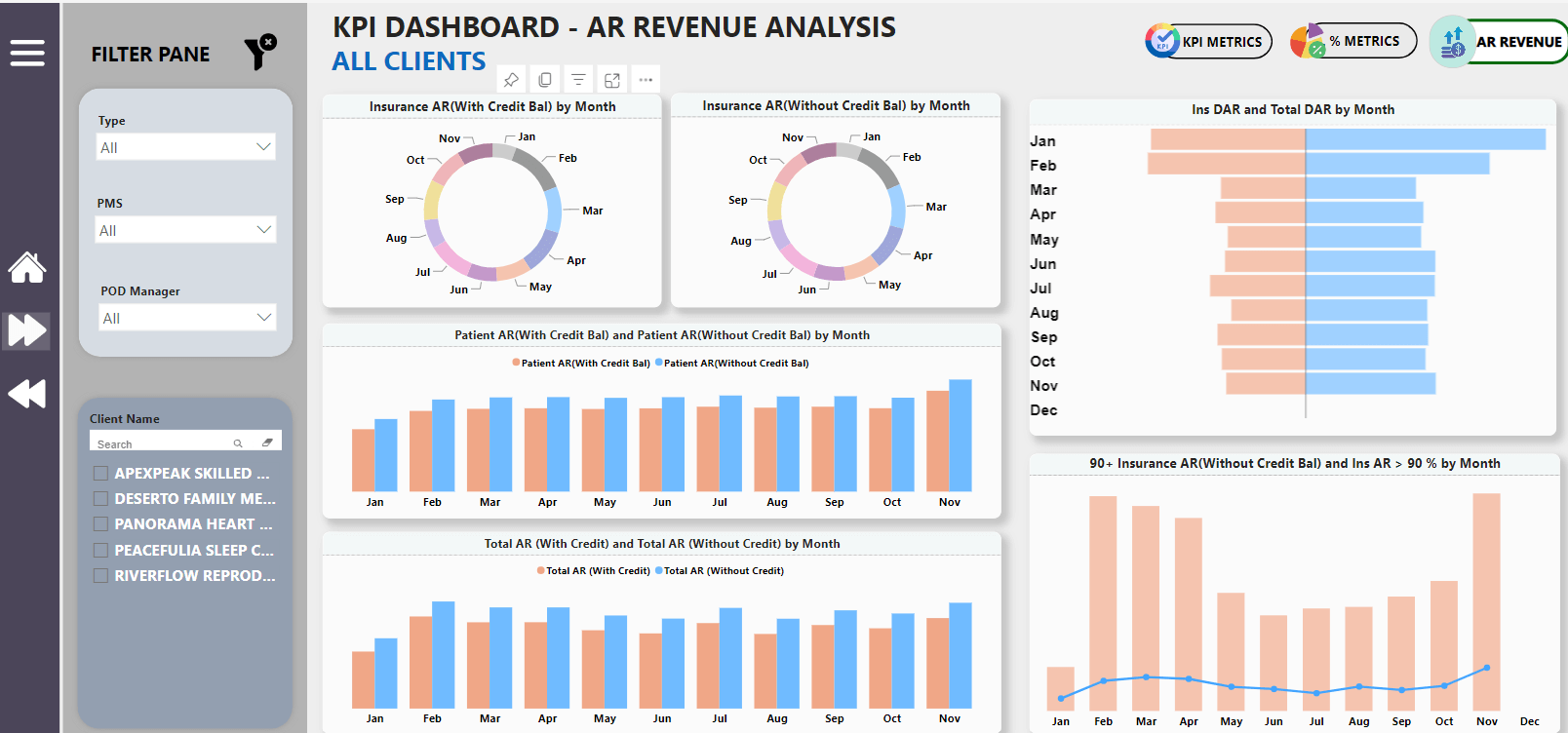This screenshot has height=733, width=1568.
Task: Open focus mode for the donut chart
Action: pos(612,80)
